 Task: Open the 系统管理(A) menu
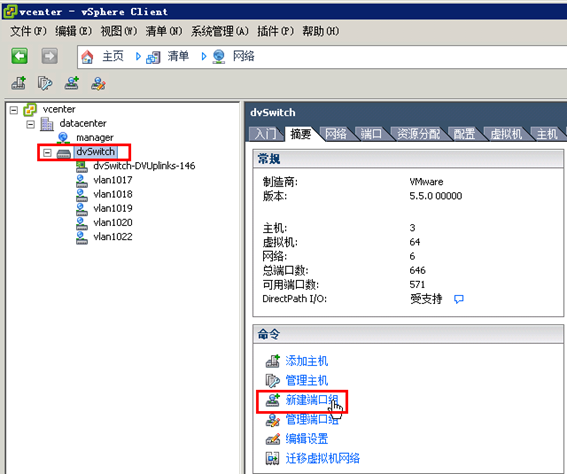coord(220,31)
